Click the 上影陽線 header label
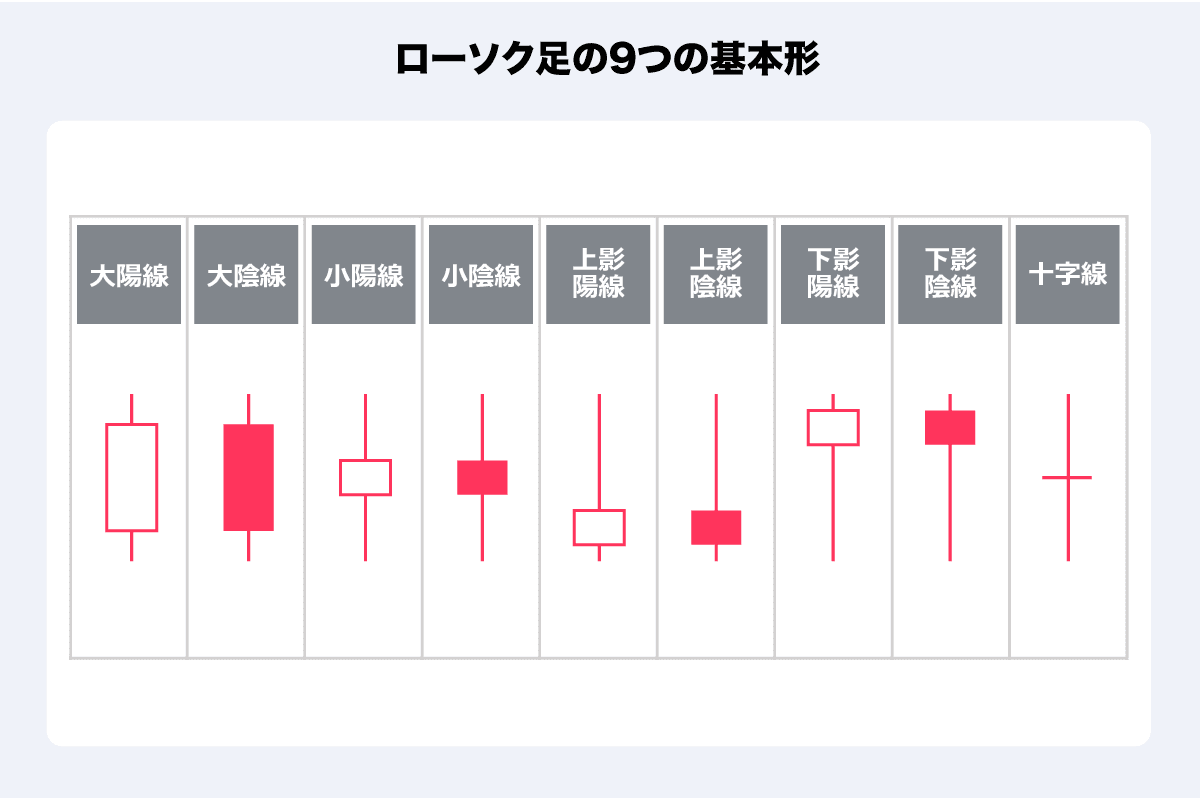This screenshot has height=798, width=1200. pyautogui.click(x=599, y=275)
